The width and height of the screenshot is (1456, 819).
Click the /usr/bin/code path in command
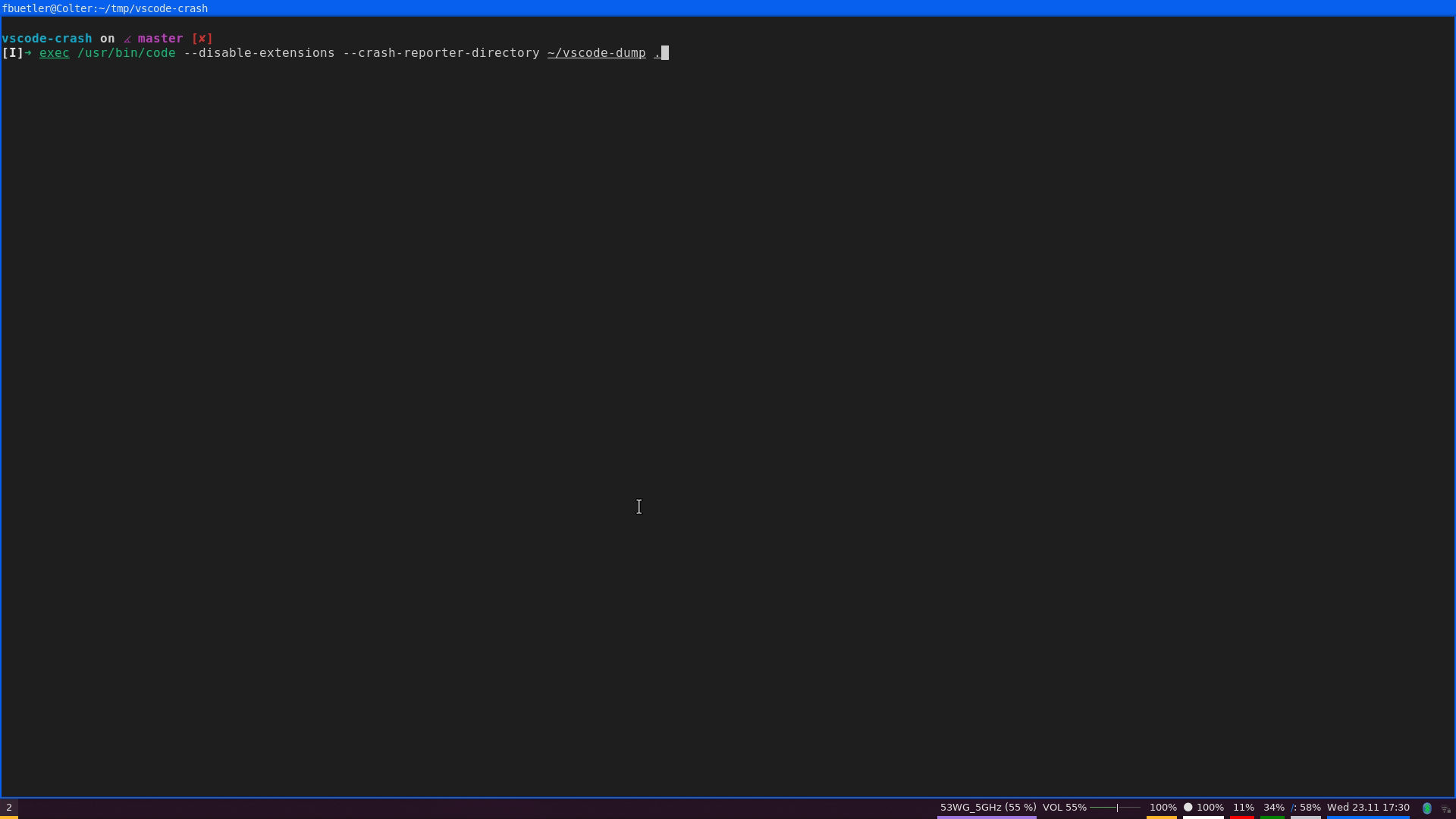[127, 53]
